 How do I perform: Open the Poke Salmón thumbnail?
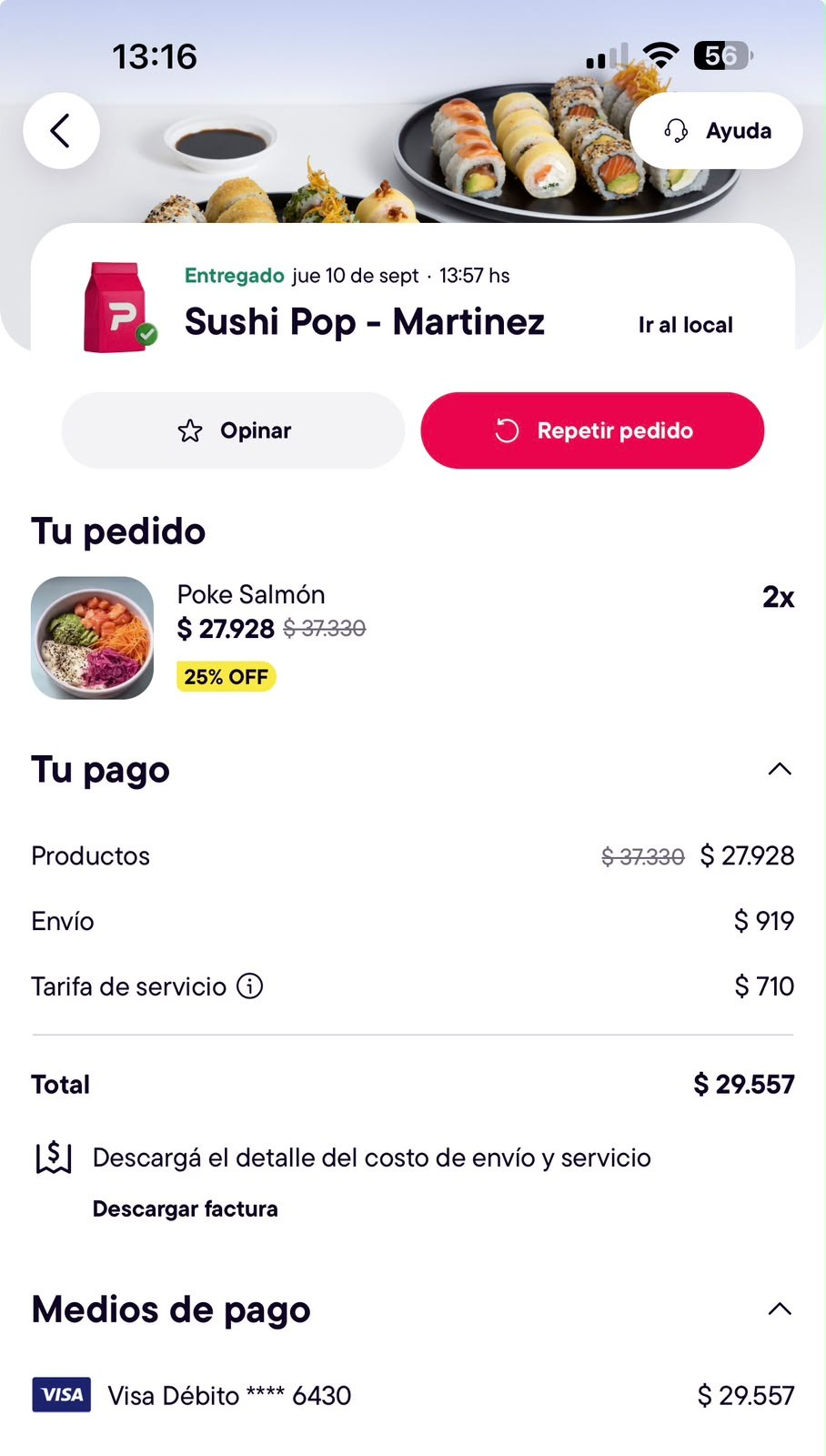92,638
